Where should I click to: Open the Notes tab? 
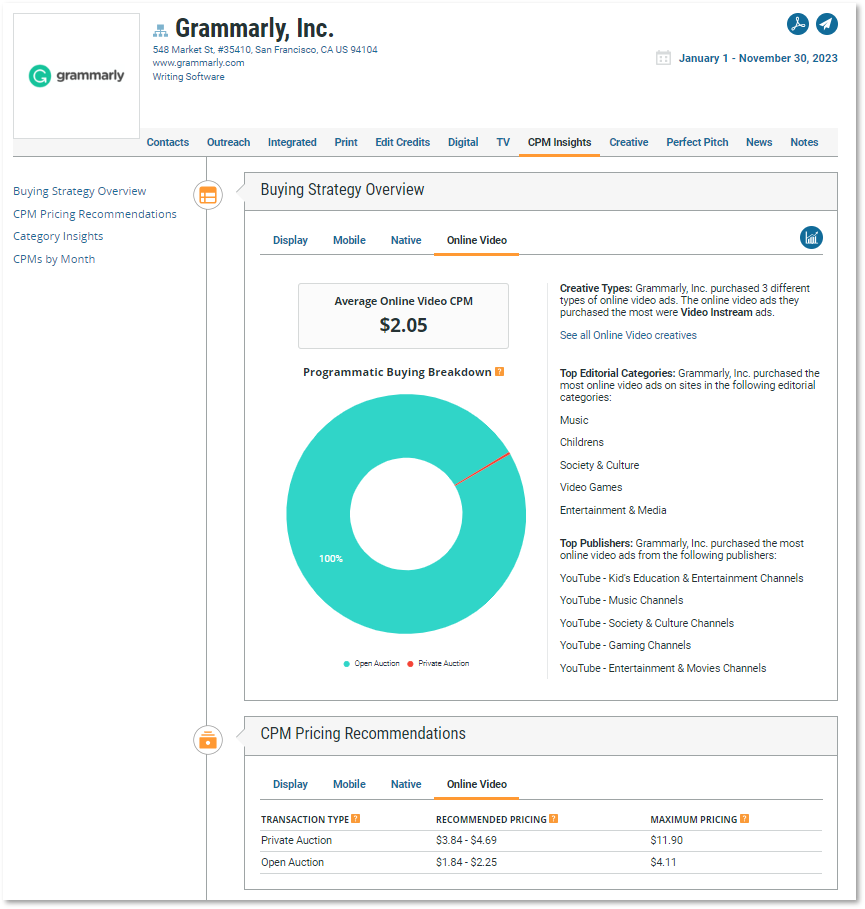(804, 142)
